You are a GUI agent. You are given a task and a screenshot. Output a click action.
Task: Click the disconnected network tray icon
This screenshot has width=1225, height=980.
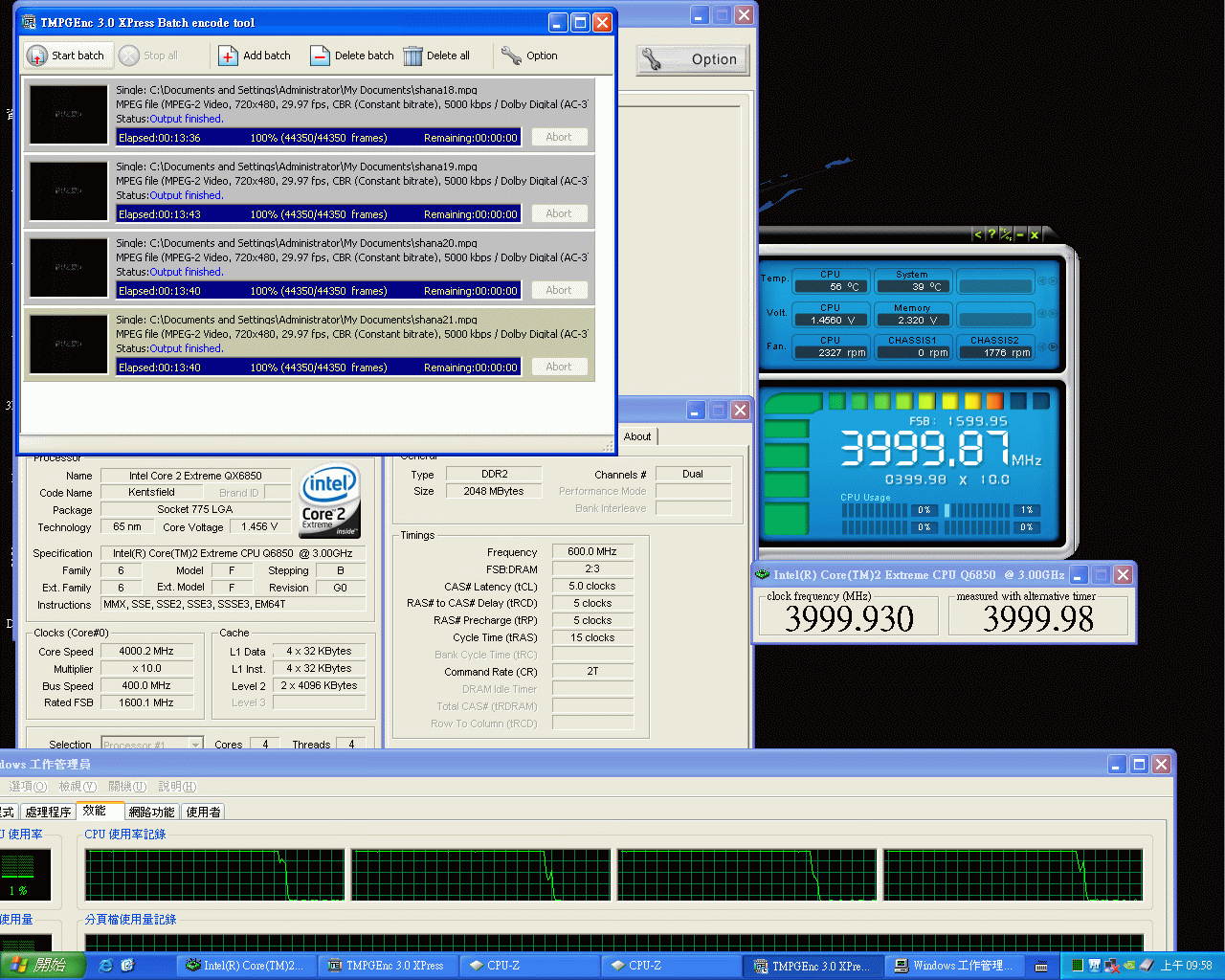tap(1111, 966)
